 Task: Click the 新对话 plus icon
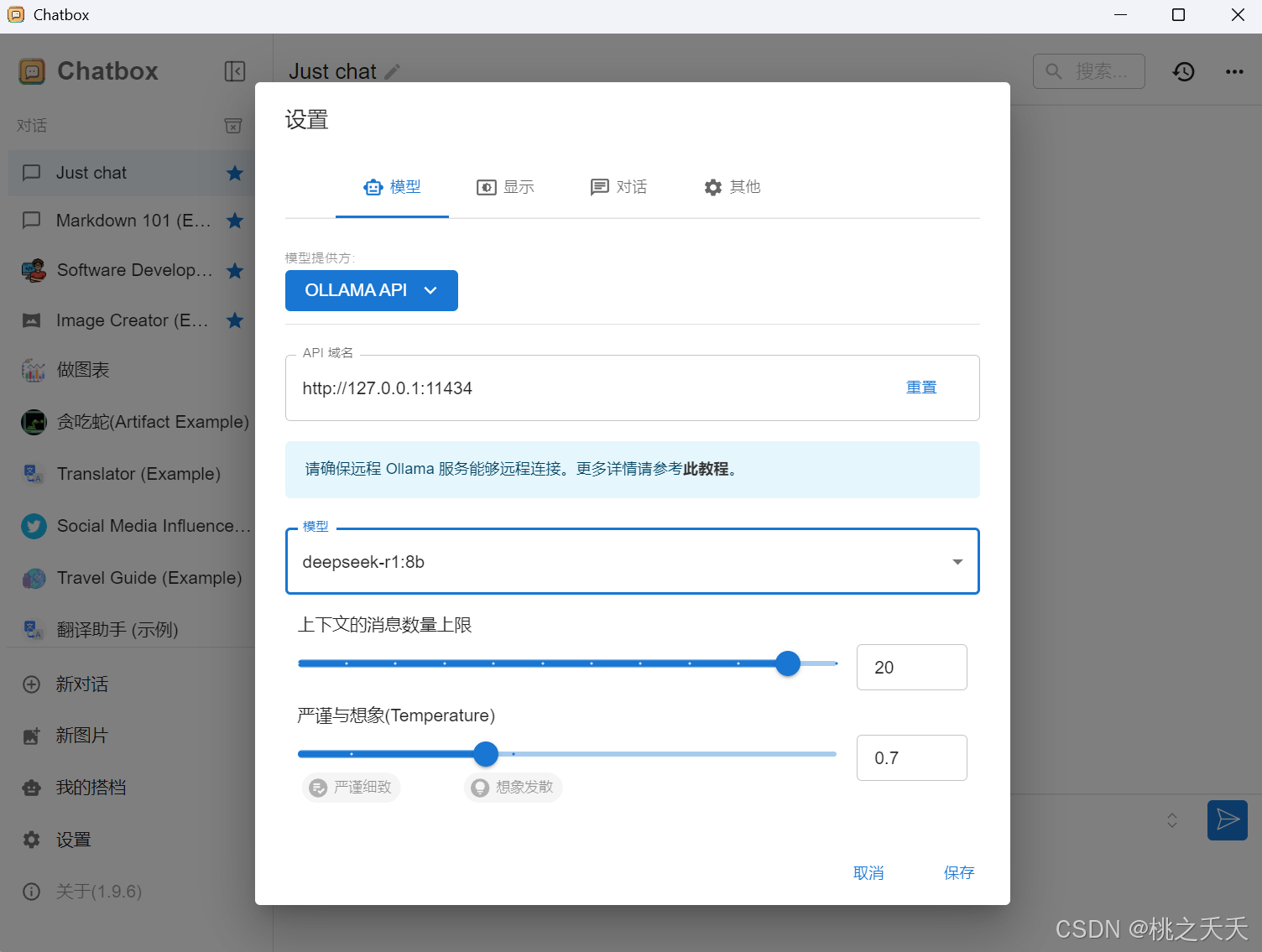click(x=31, y=684)
